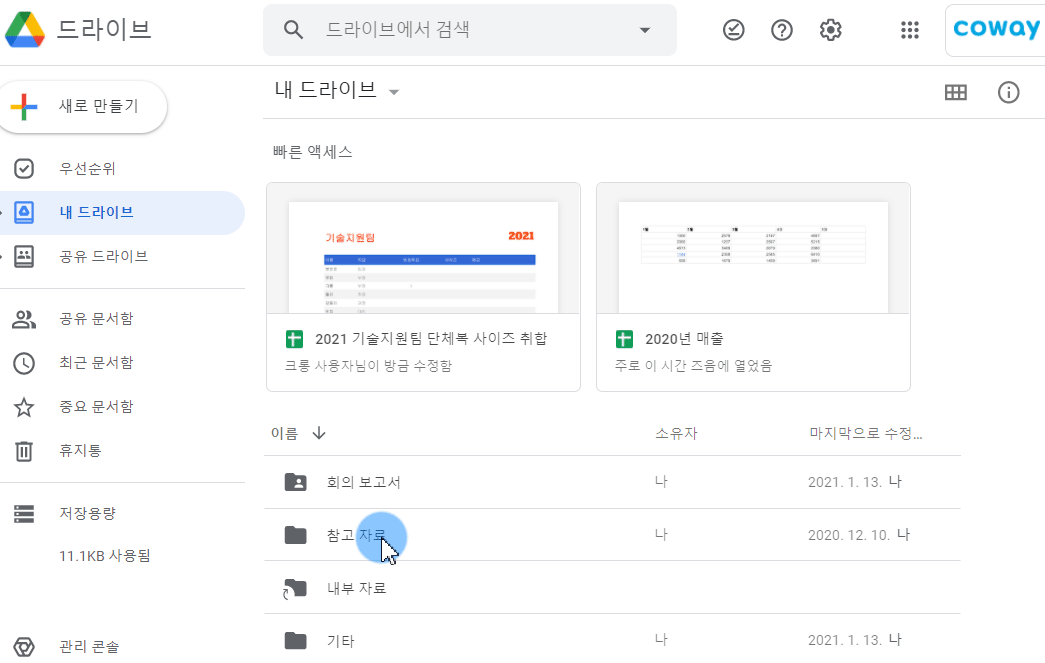
Task: Click 소유자 column header
Action: 676,433
